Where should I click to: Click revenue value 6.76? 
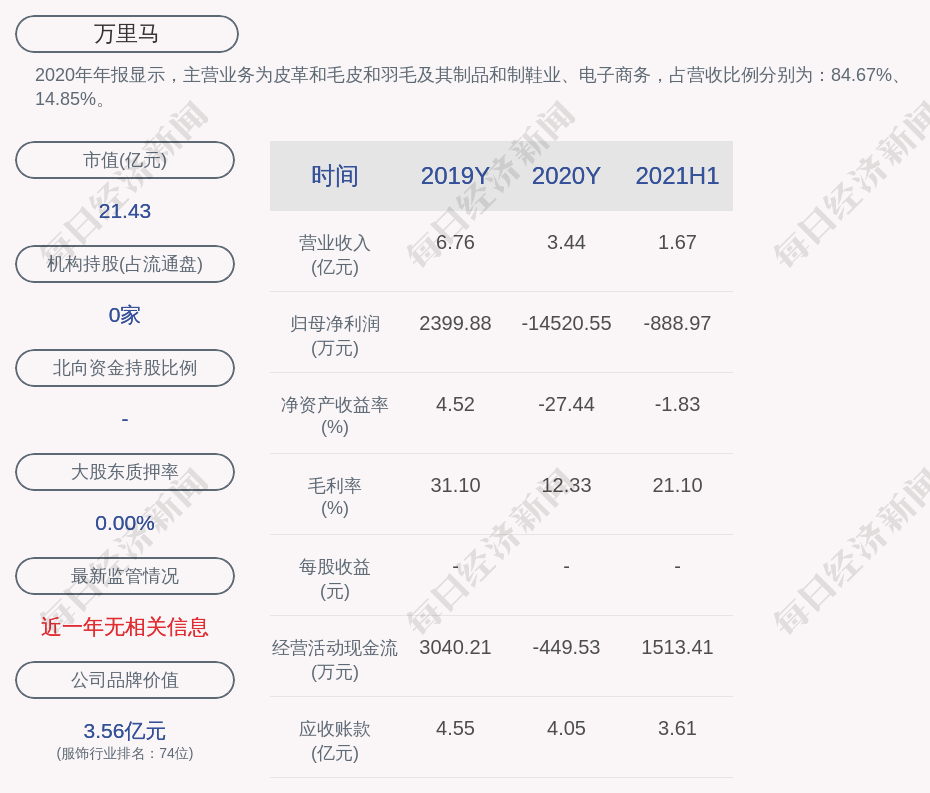(x=455, y=243)
